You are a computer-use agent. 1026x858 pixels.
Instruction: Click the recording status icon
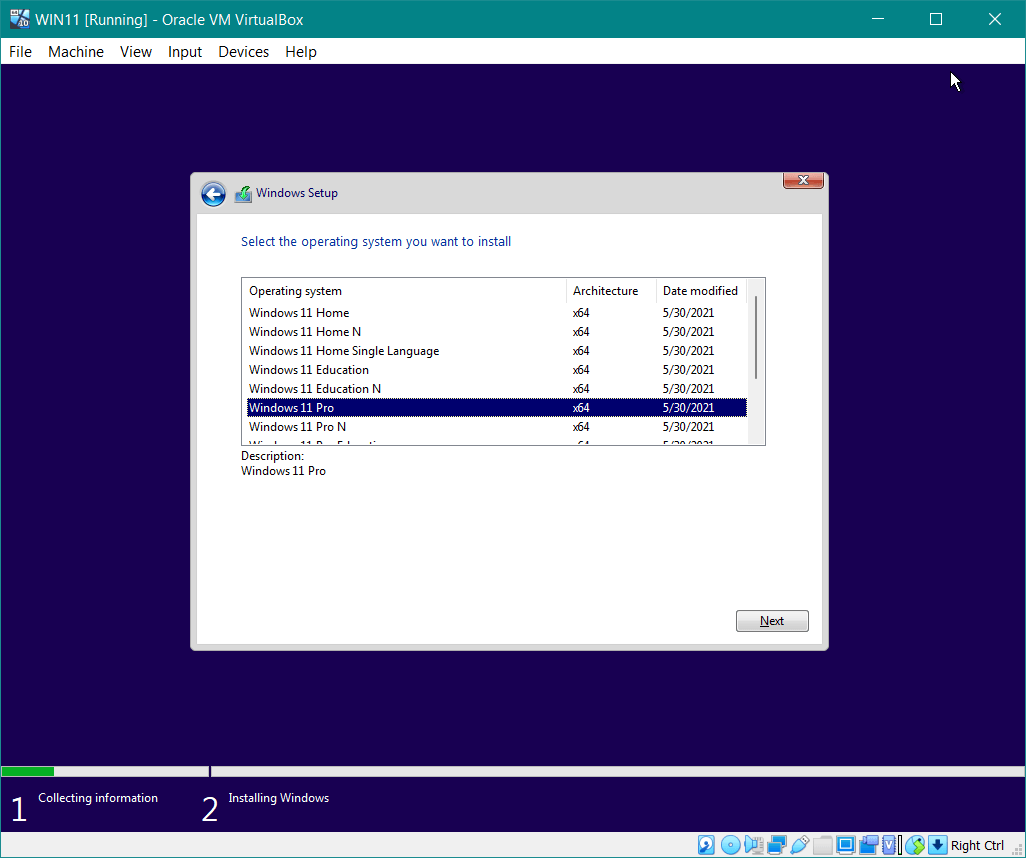(868, 845)
